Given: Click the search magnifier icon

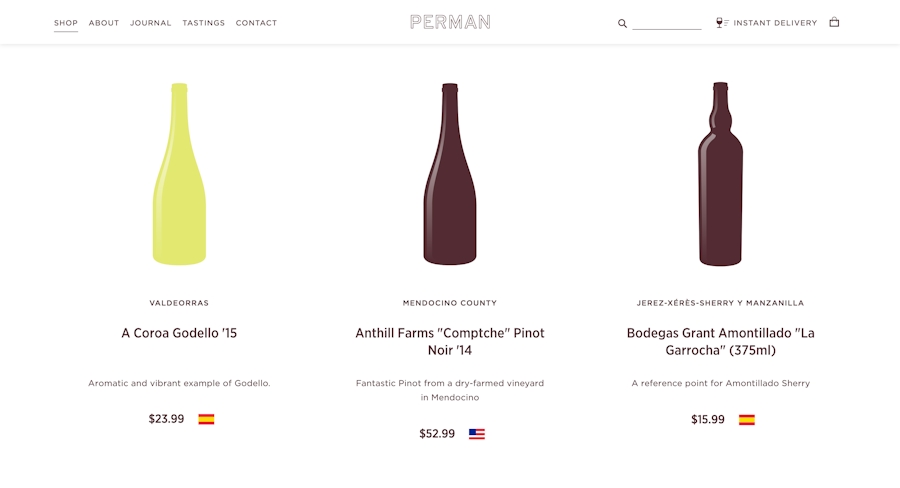Looking at the screenshot, I should (x=622, y=24).
